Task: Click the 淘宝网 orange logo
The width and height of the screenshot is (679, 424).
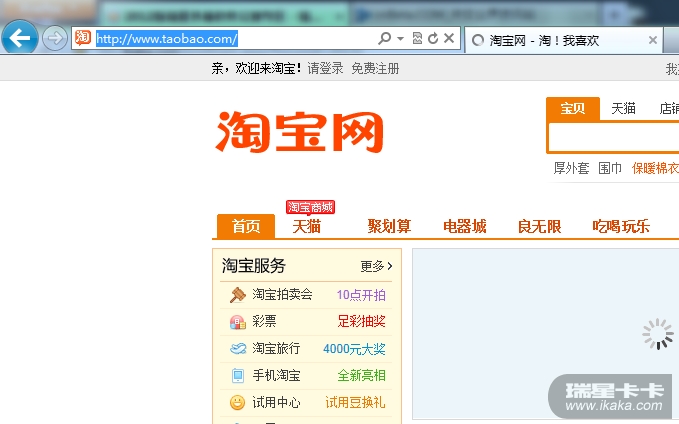Action: (x=300, y=132)
